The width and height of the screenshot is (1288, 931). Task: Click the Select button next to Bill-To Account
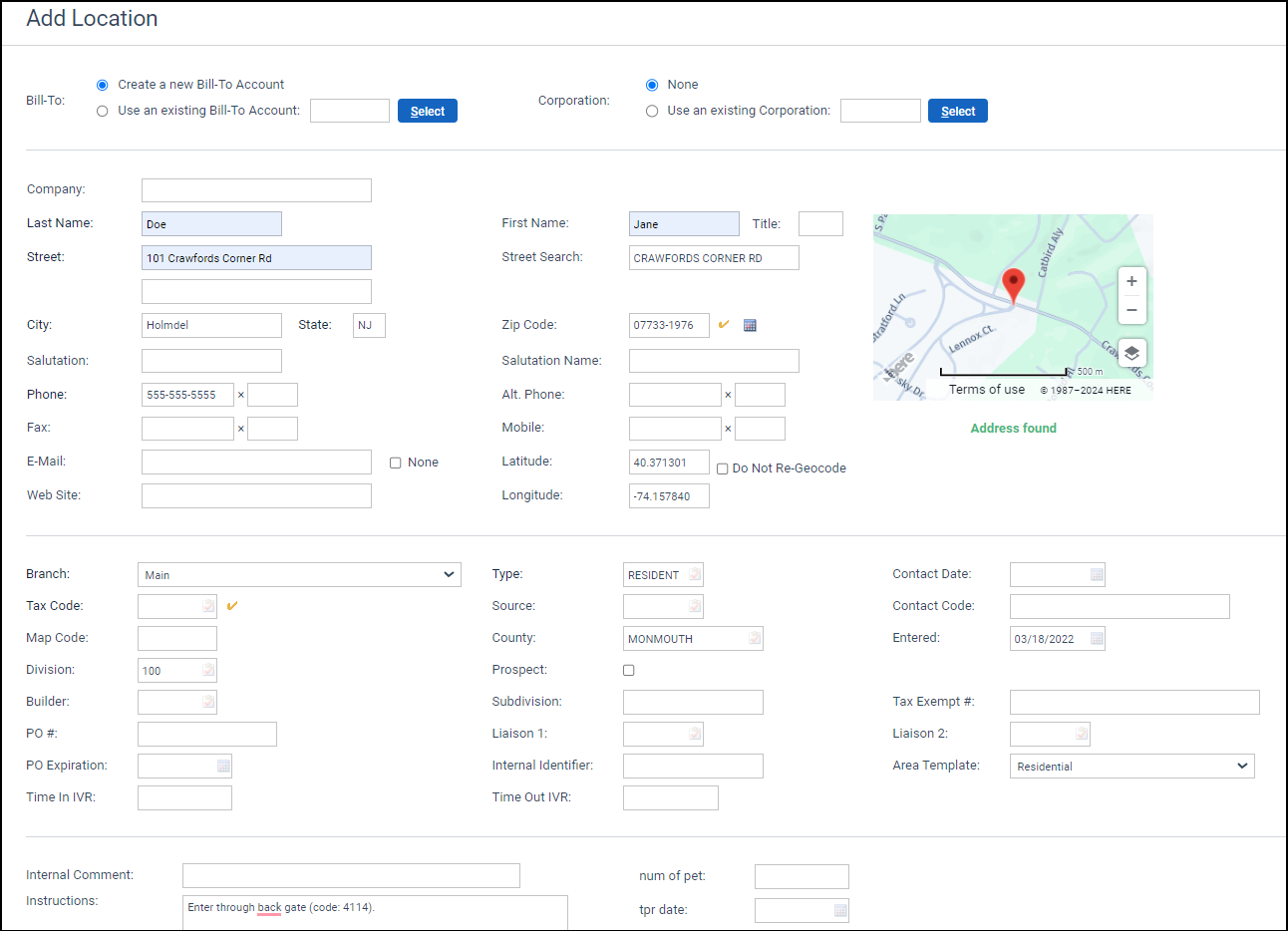[x=427, y=111]
